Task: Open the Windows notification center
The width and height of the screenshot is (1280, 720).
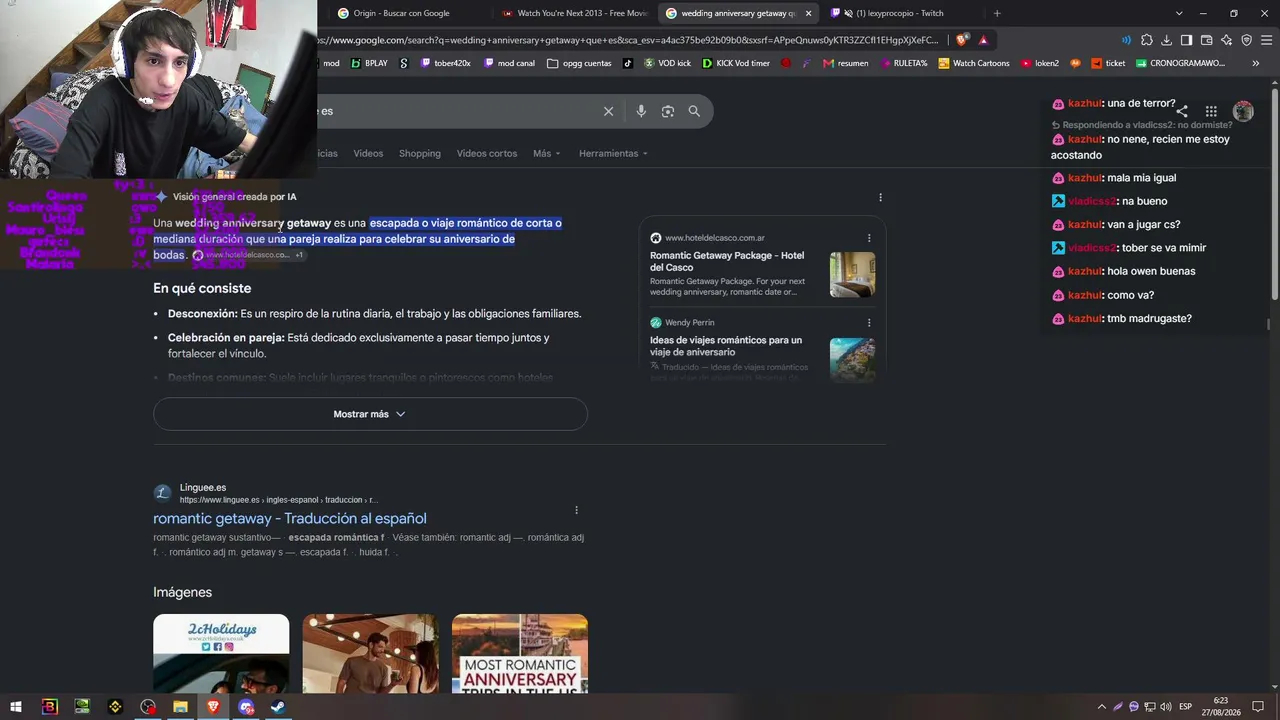Action: point(1258,707)
